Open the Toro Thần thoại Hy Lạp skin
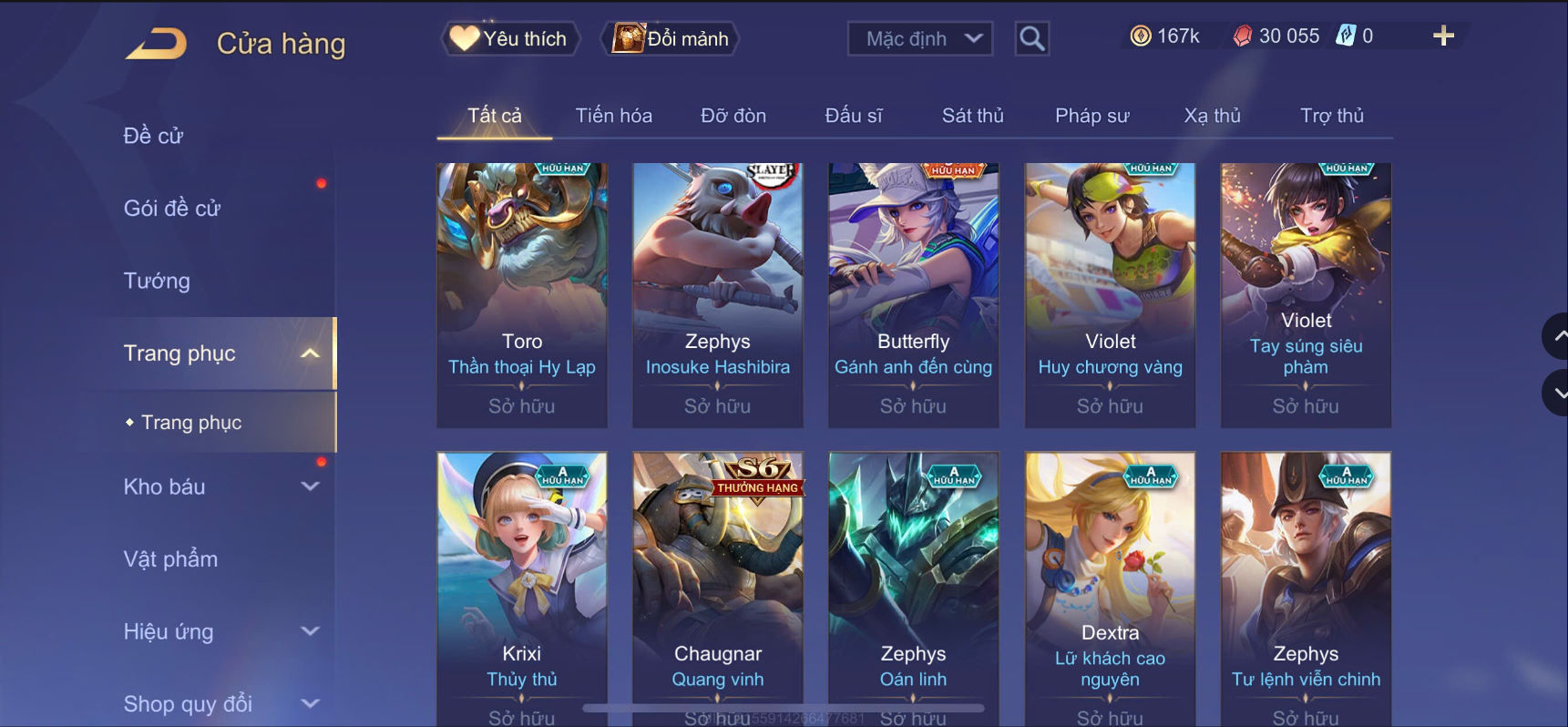The height and width of the screenshot is (727, 1568). click(x=522, y=295)
